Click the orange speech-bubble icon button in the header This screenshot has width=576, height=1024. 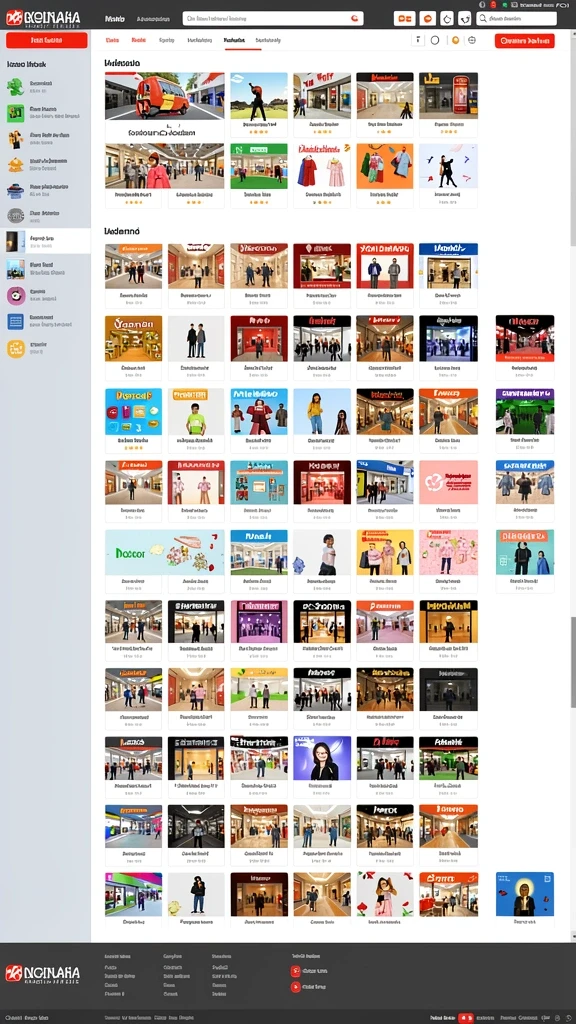[x=427, y=18]
